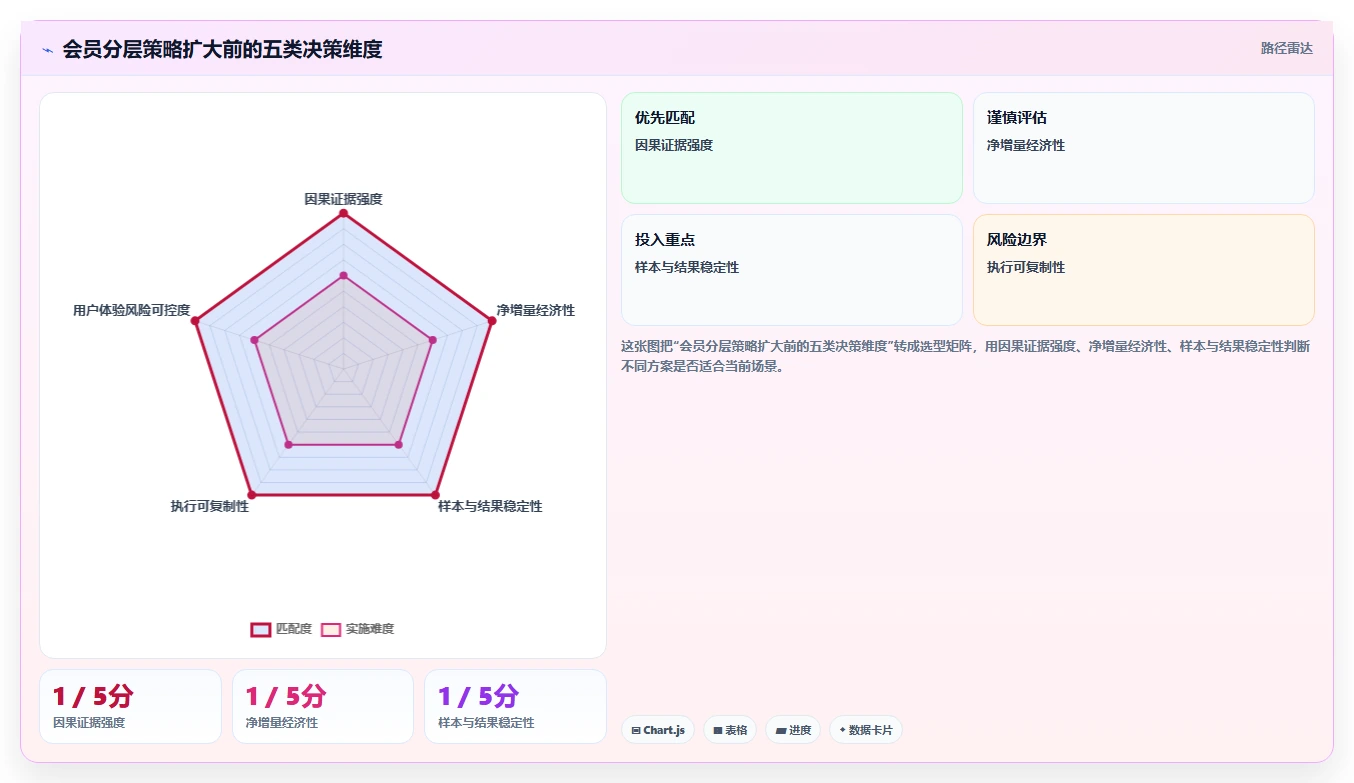Click 因果证据强度 text in 优先匹配 card

tap(674, 145)
